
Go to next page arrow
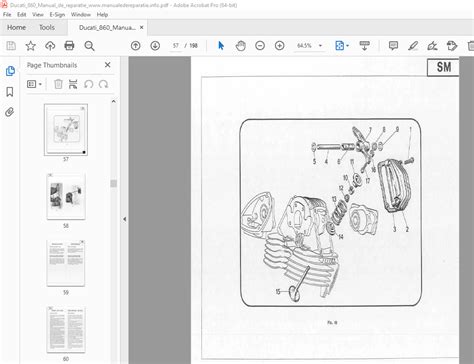point(155,46)
